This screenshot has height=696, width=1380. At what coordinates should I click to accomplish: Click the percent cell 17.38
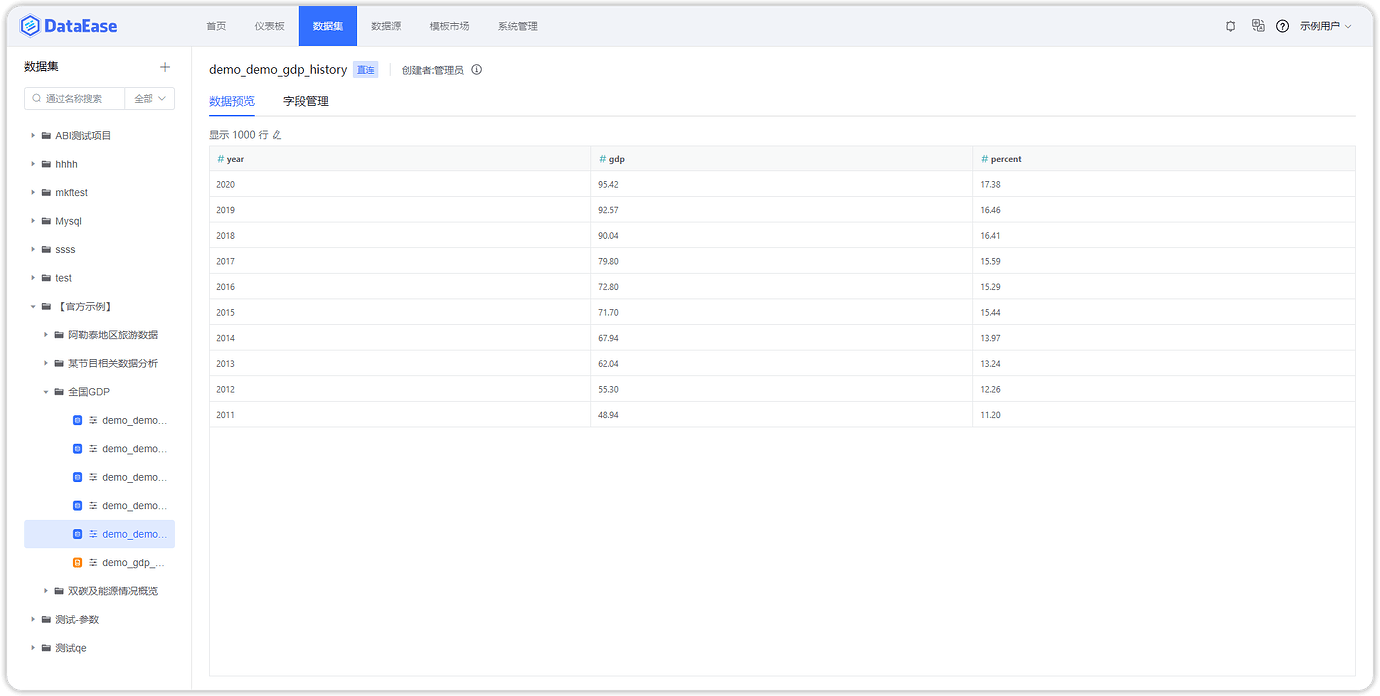coord(1165,184)
